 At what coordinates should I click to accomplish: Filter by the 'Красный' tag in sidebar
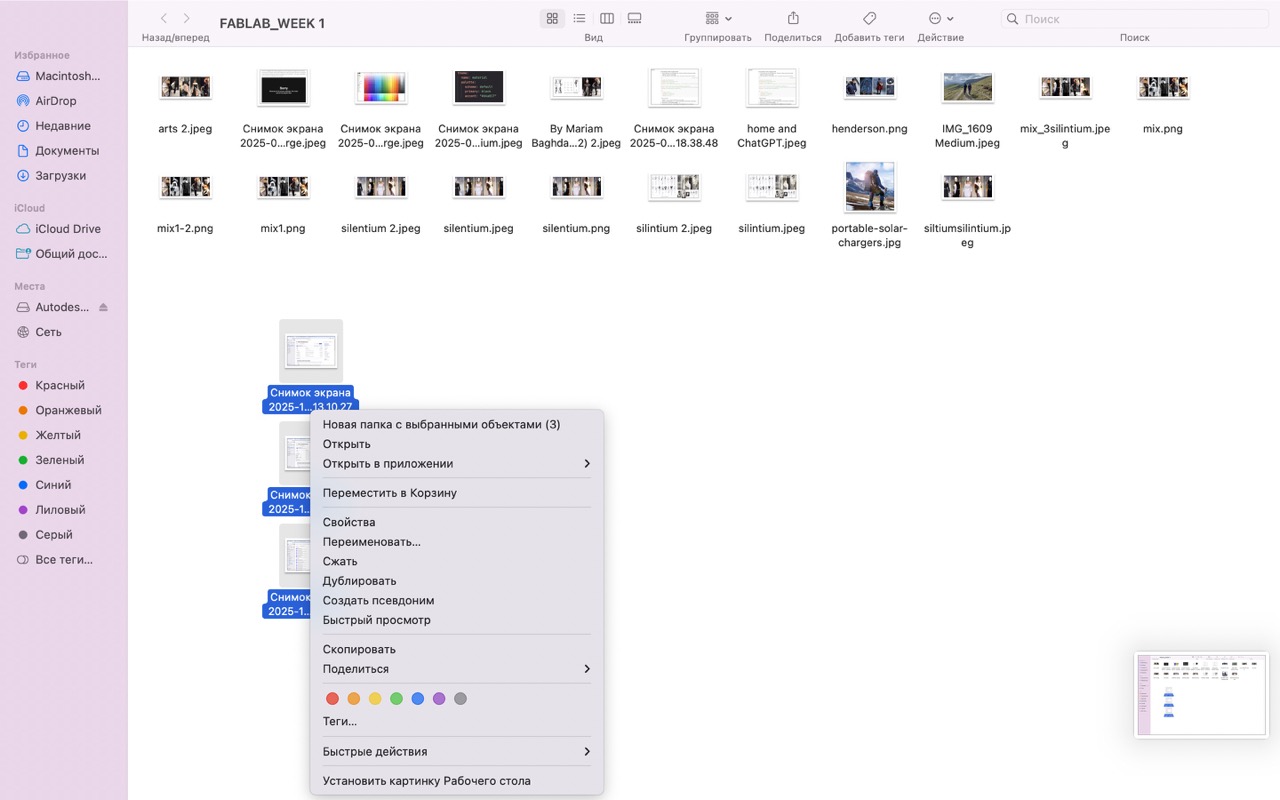tap(60, 386)
